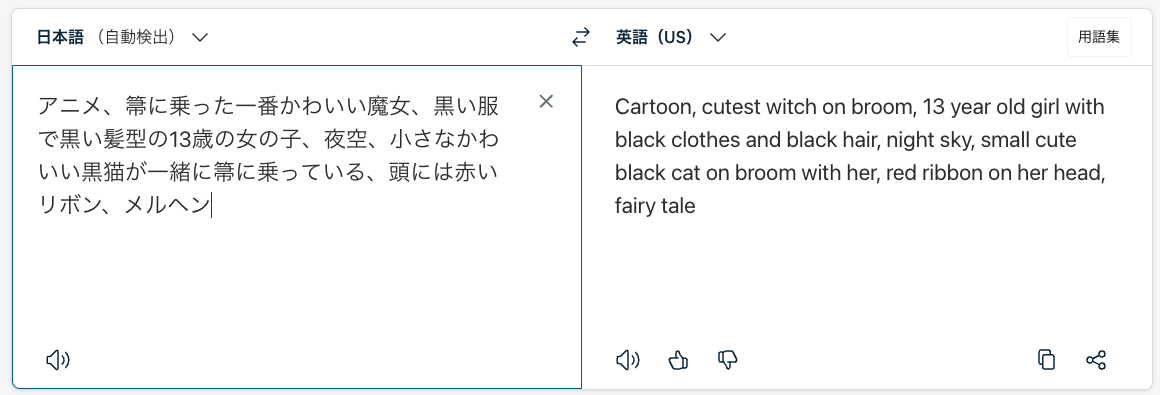Image resolution: width=1160 pixels, height=395 pixels.
Task: Give the translation a thumbs down
Action: click(728, 360)
